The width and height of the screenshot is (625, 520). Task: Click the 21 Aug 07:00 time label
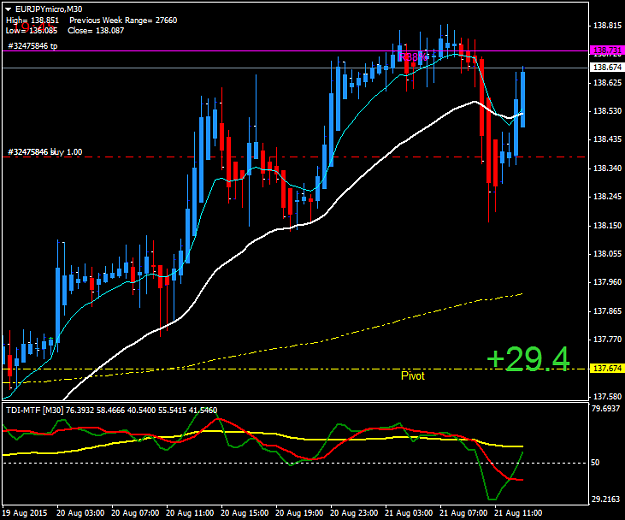point(463,513)
